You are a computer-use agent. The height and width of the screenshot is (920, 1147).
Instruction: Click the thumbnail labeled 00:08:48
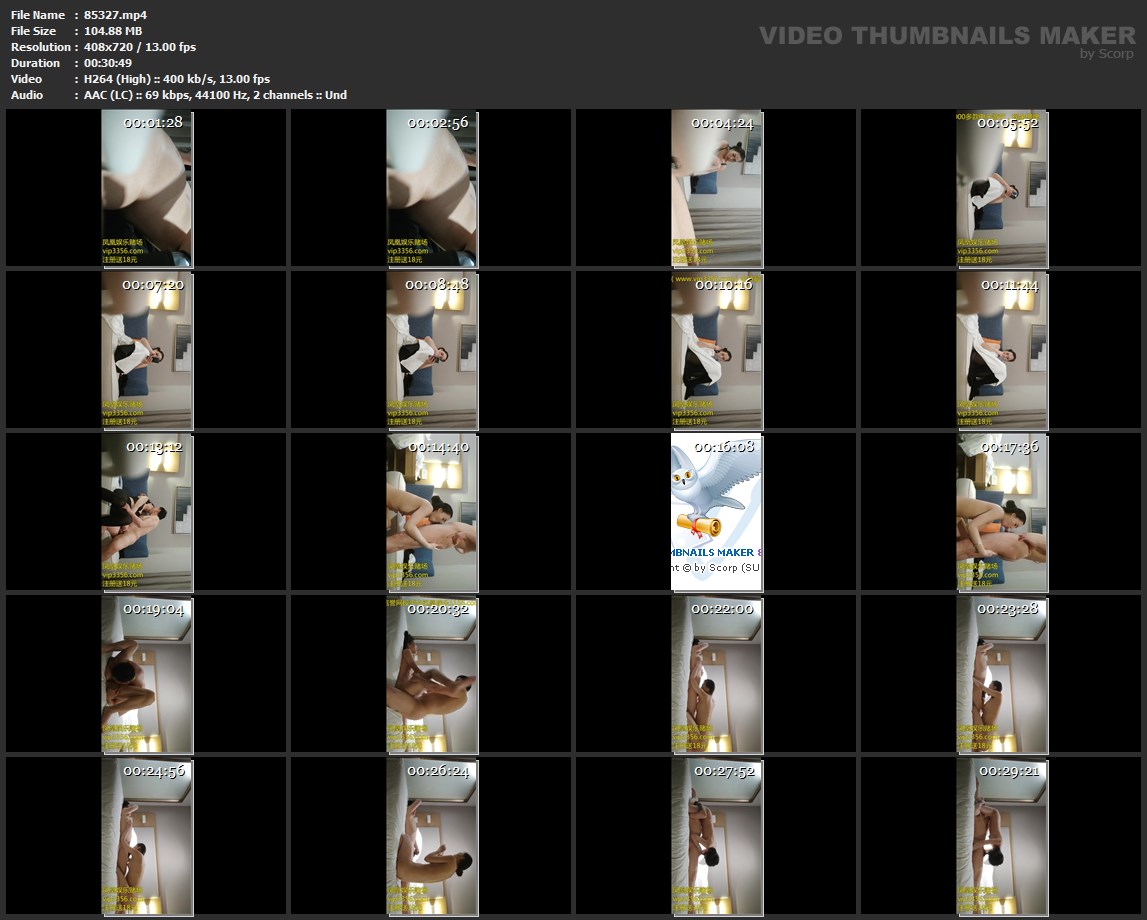432,350
